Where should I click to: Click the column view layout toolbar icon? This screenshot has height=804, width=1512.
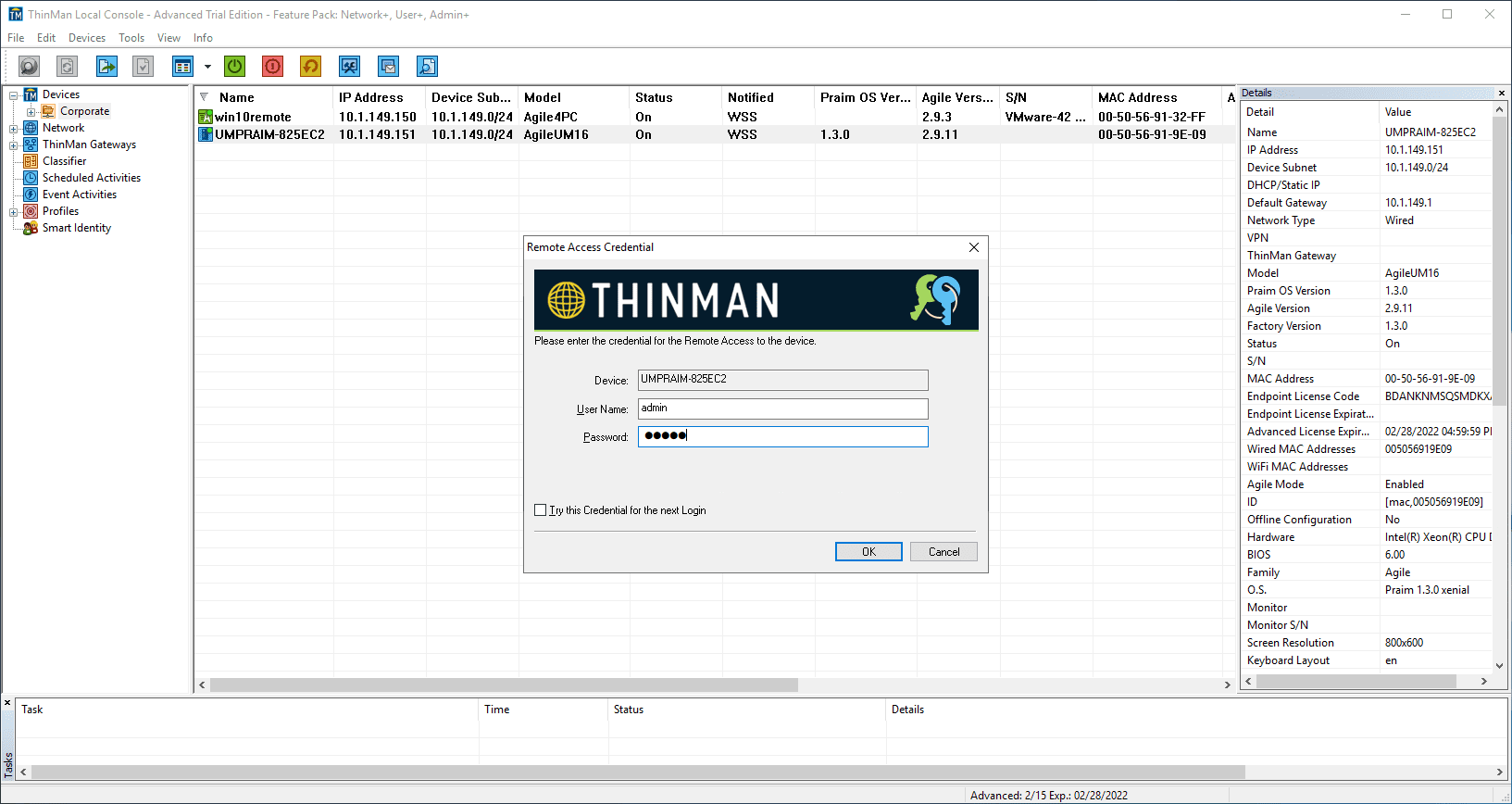(x=182, y=67)
